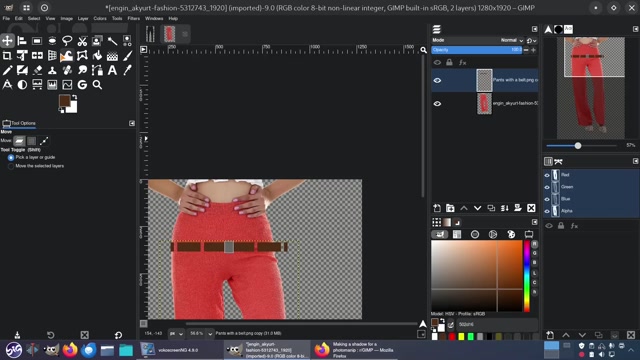Create a new layer in Layers panel

(x=437, y=208)
